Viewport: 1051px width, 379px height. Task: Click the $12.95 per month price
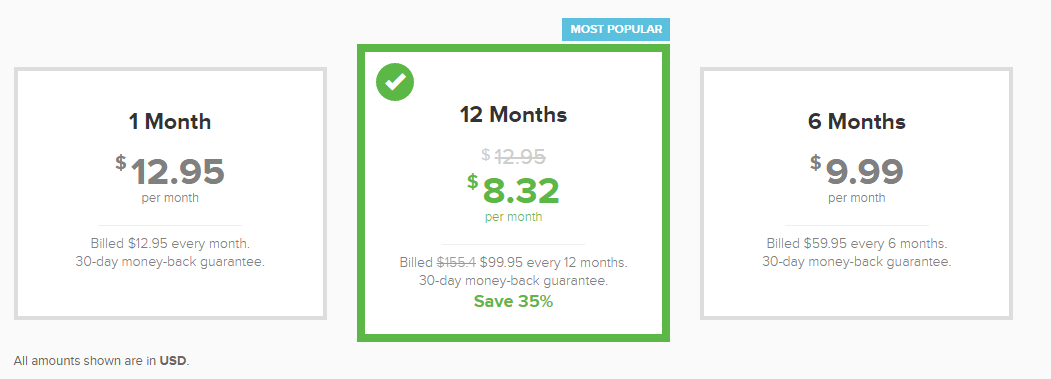170,172
